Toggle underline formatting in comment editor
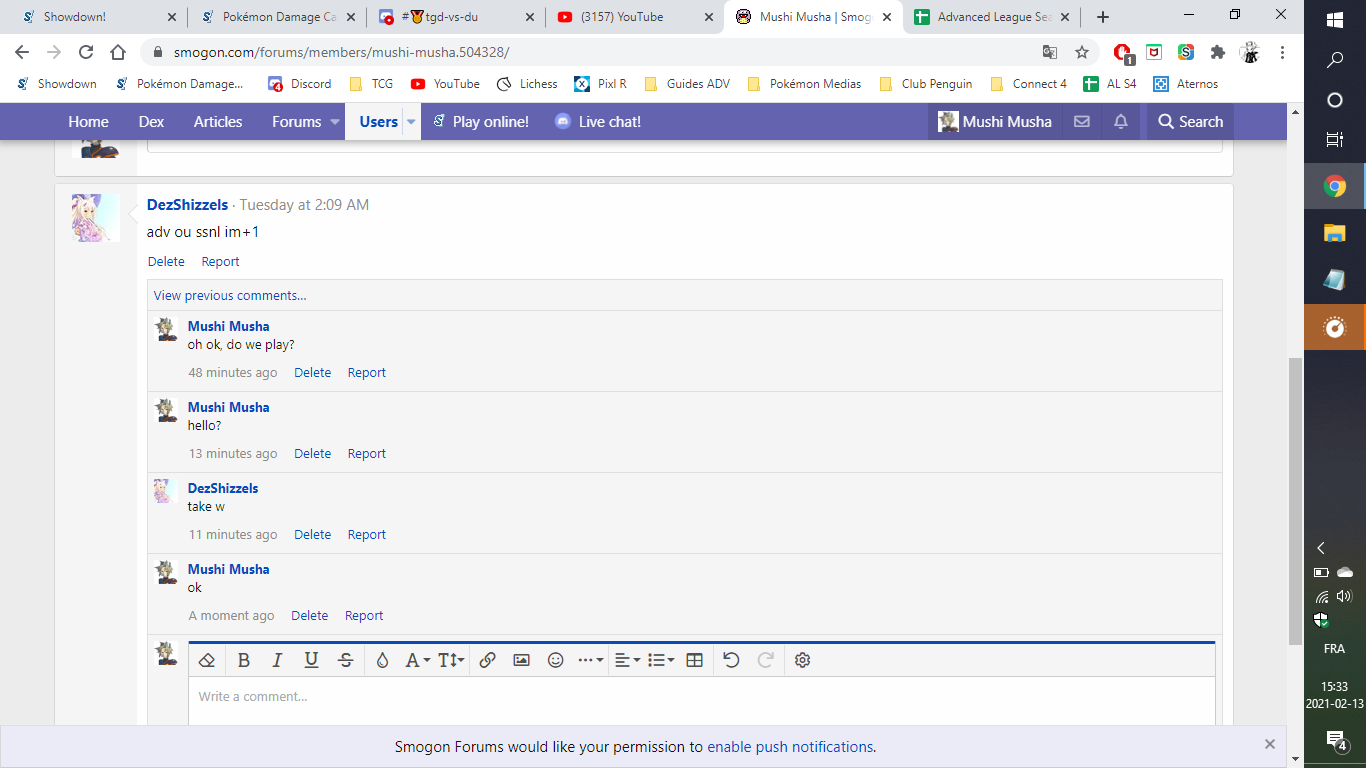This screenshot has height=768, width=1366. coord(312,660)
